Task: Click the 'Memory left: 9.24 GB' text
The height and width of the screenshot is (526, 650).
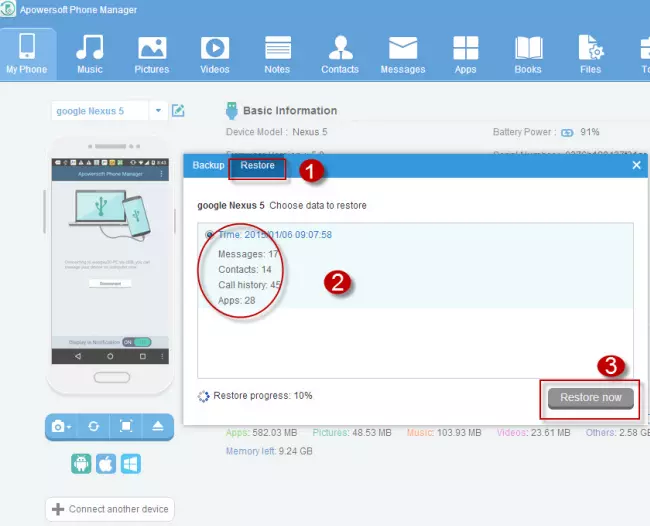Action: tap(269, 451)
